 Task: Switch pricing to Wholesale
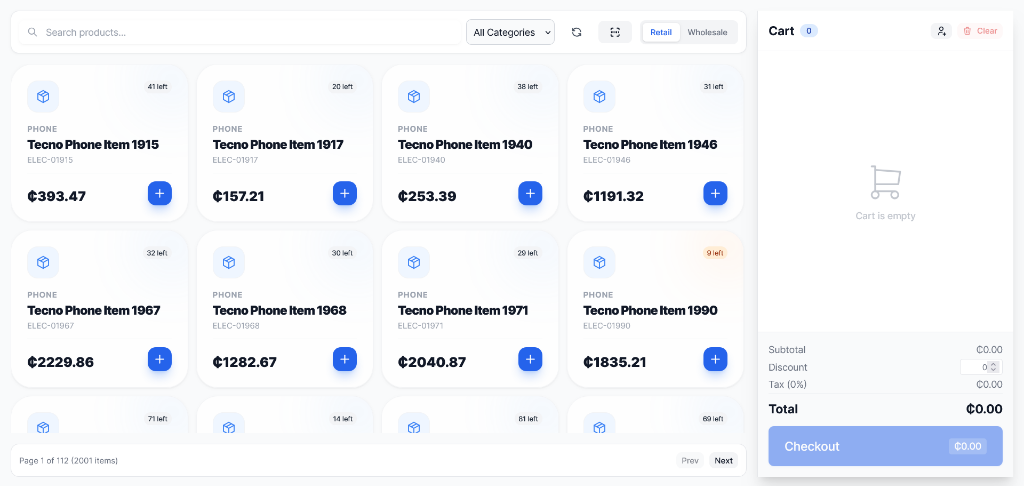click(707, 32)
